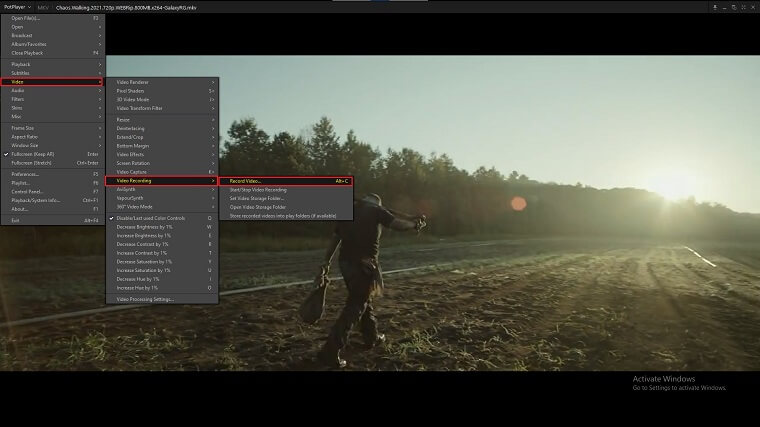Expand the Aspect Ratio submenu
This screenshot has width=760, height=427.
(53, 137)
